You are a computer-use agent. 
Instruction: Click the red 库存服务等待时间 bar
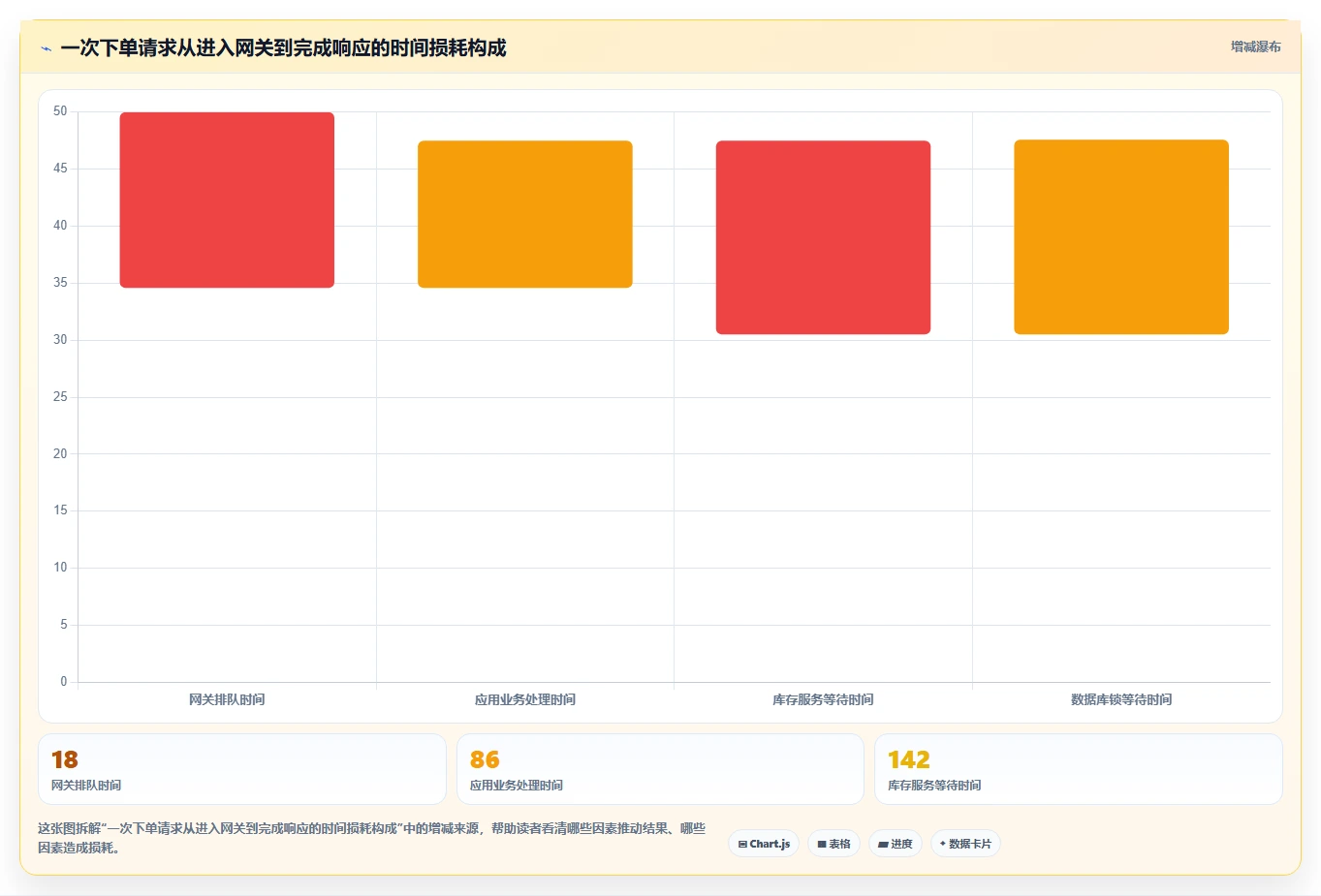point(823,237)
